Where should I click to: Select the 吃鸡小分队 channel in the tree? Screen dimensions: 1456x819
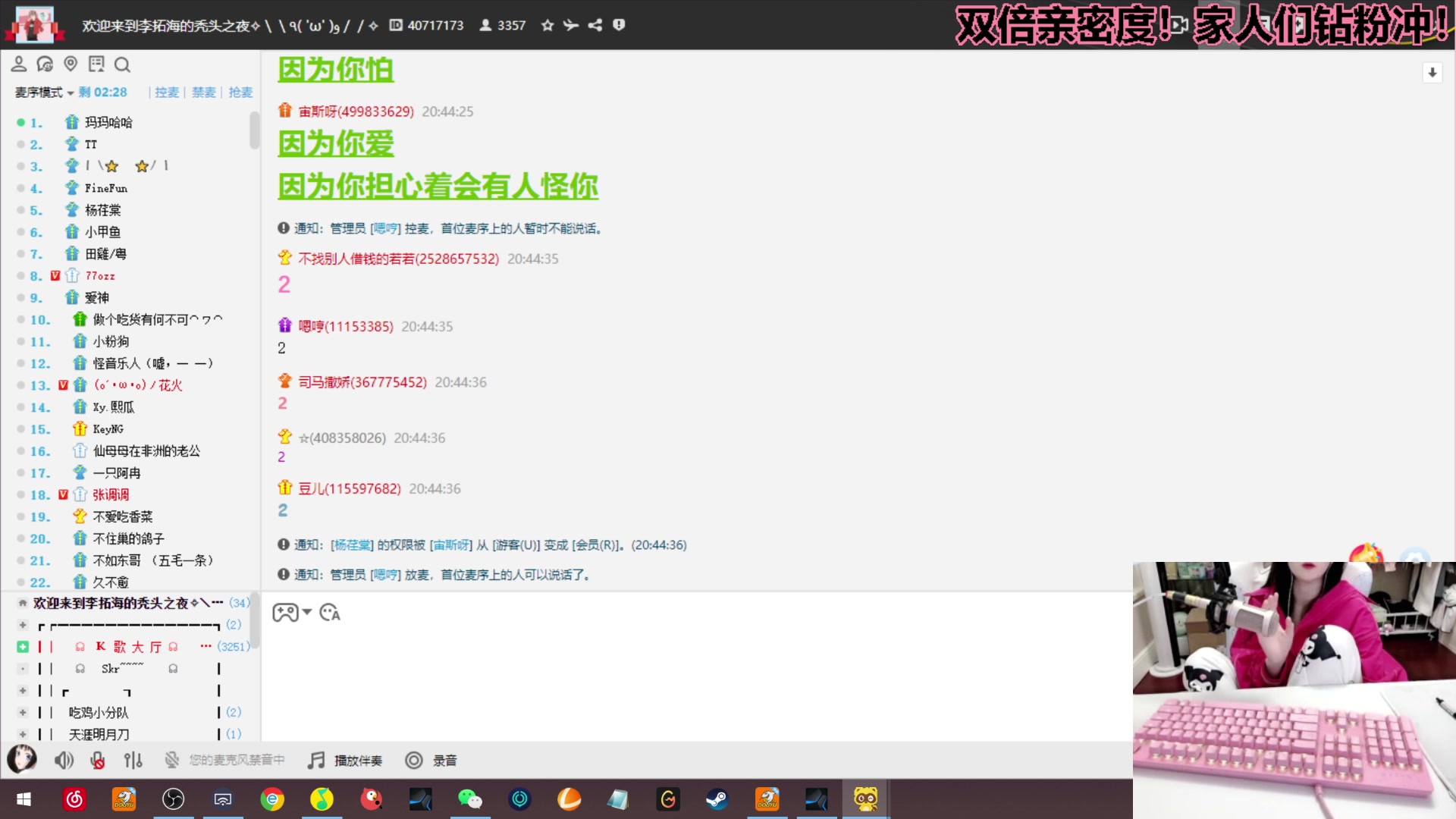(97, 712)
